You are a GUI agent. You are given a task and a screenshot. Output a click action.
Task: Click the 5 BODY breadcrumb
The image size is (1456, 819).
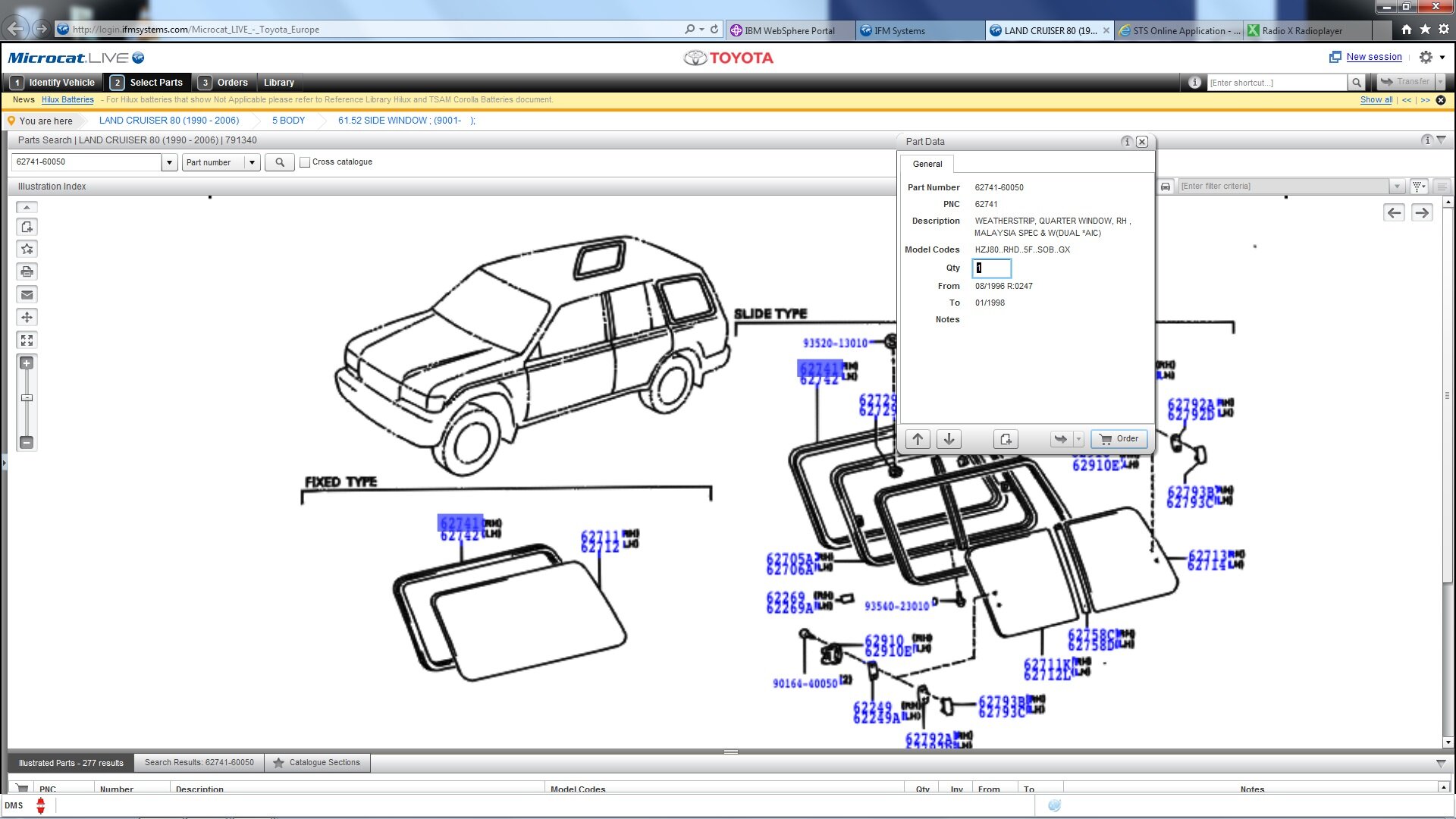(288, 121)
